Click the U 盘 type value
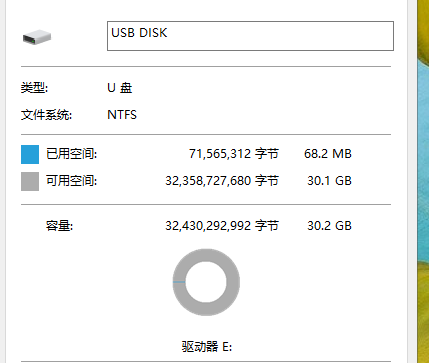429x363 pixels. (120, 88)
